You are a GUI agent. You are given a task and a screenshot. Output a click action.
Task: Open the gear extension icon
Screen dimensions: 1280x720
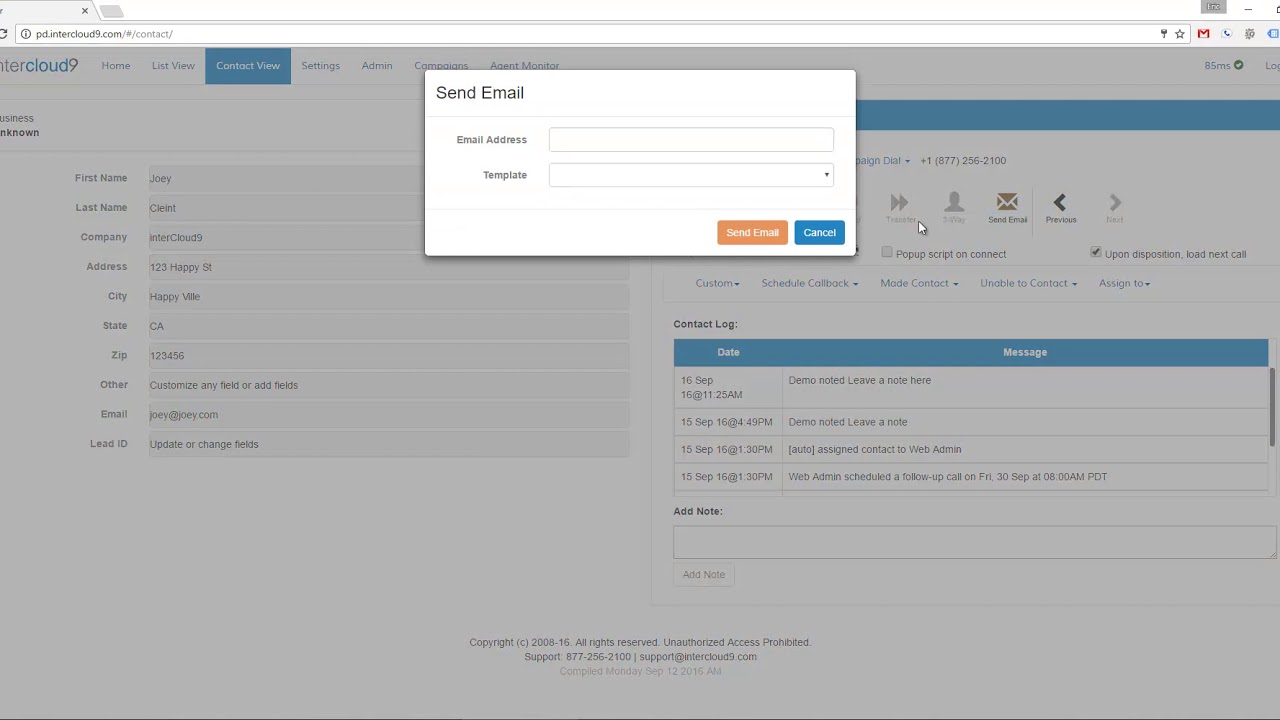coord(1250,34)
